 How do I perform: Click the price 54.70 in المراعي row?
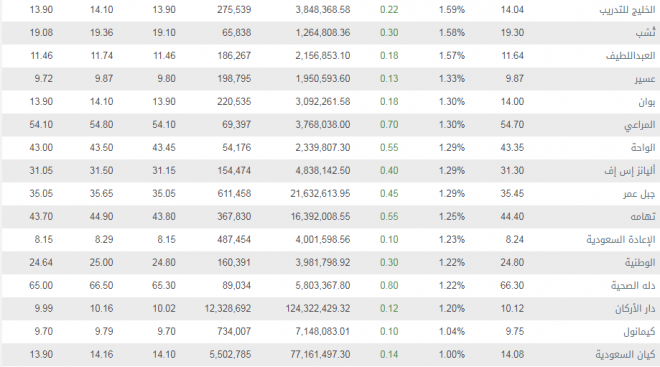pos(512,125)
